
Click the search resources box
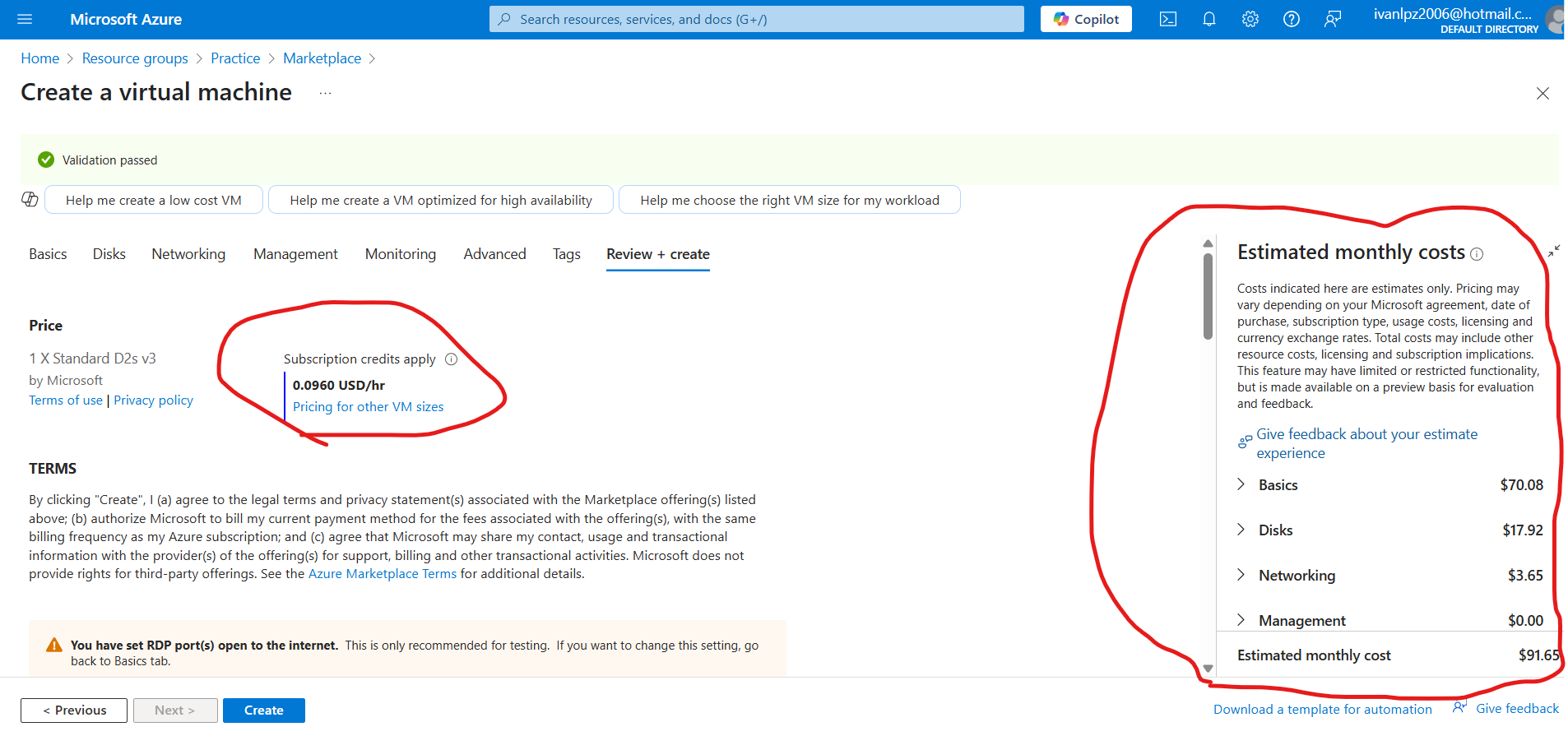[757, 19]
